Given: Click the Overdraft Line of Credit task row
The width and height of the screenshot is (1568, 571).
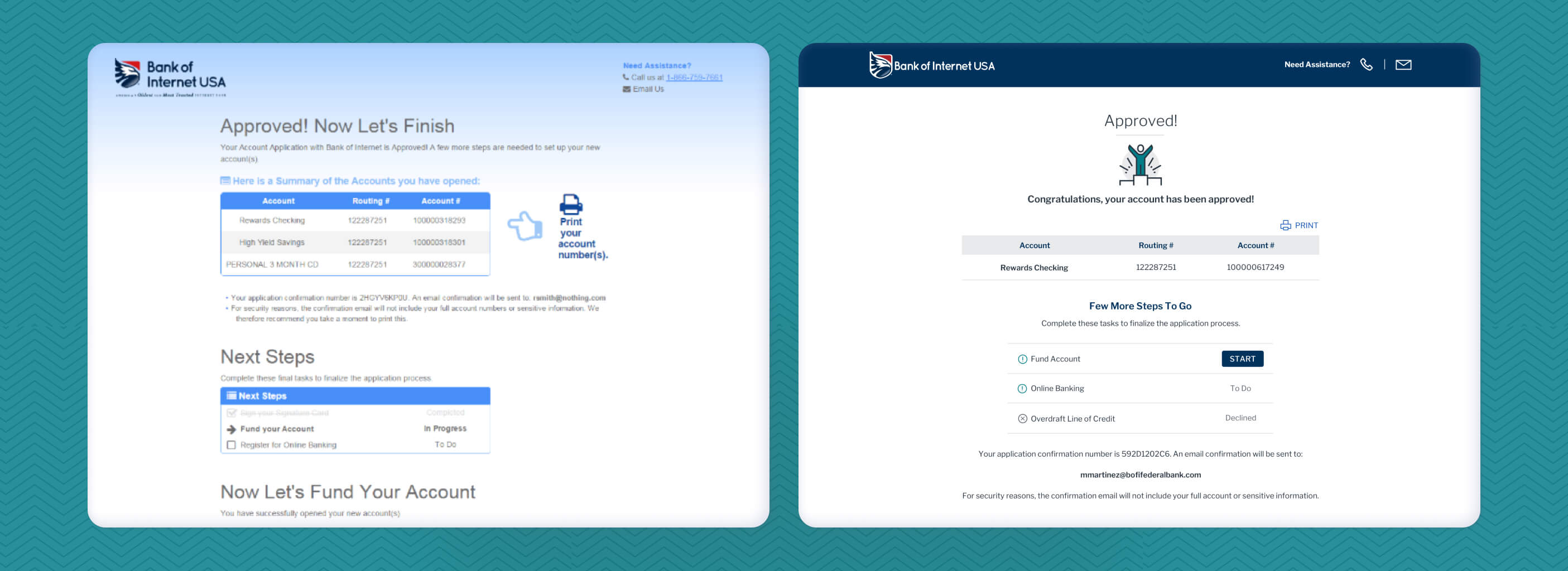Looking at the screenshot, I should pos(1140,418).
